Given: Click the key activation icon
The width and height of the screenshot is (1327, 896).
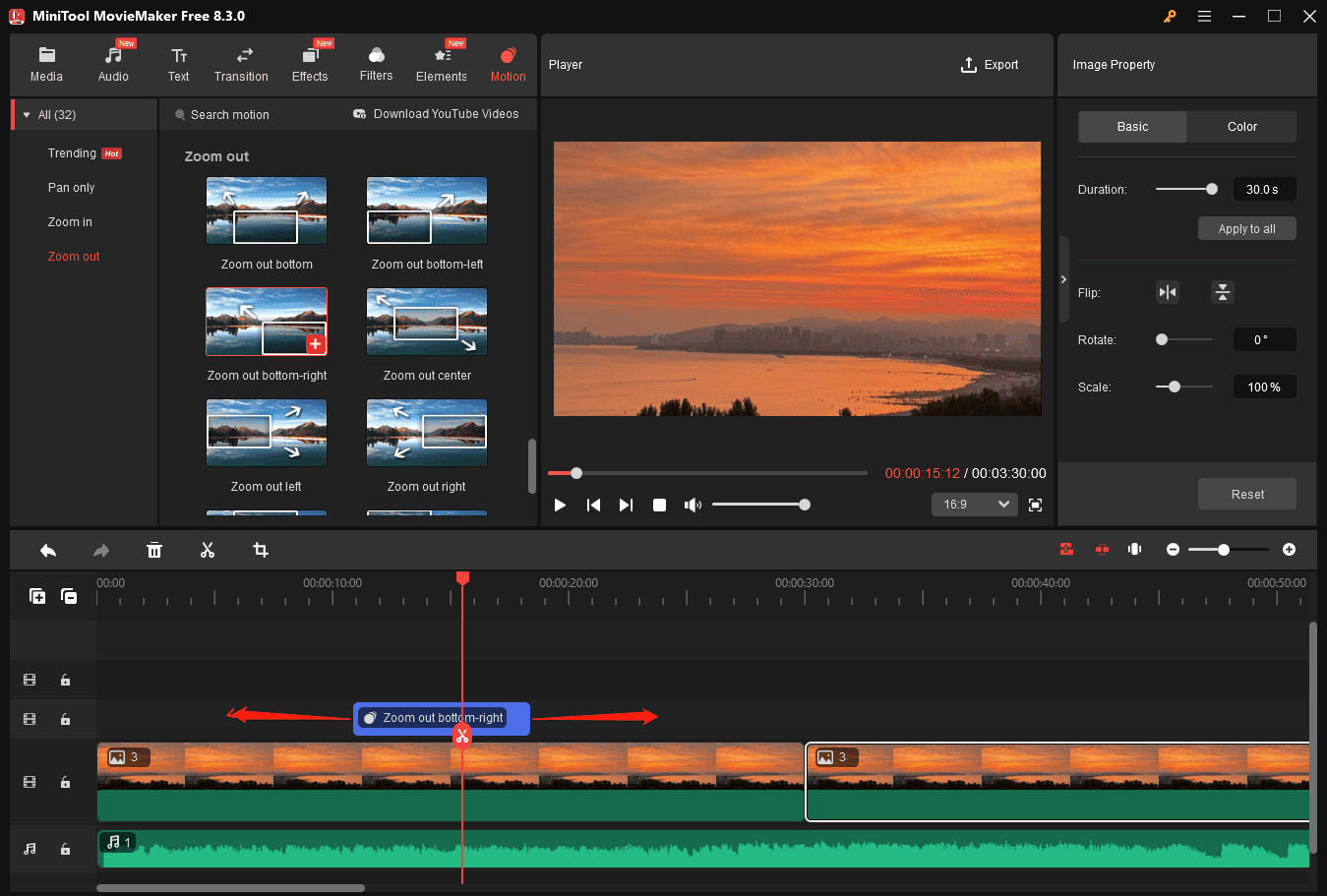Looking at the screenshot, I should [1170, 16].
